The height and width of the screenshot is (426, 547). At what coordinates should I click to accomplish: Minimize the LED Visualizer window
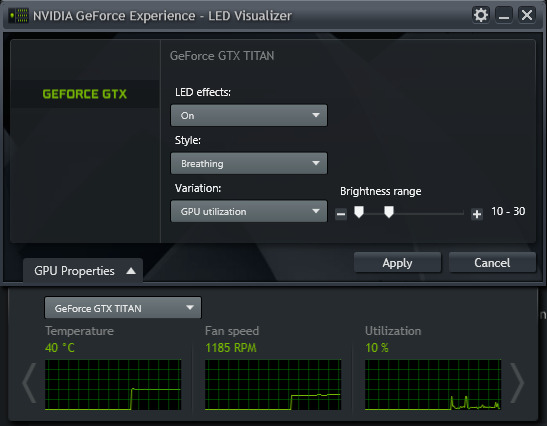point(504,15)
